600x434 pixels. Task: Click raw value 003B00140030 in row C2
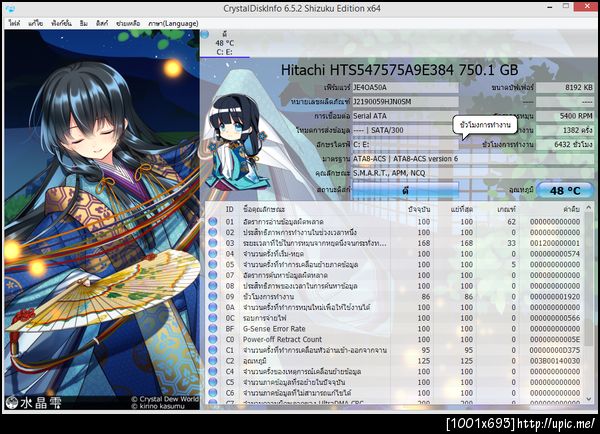tap(555, 361)
